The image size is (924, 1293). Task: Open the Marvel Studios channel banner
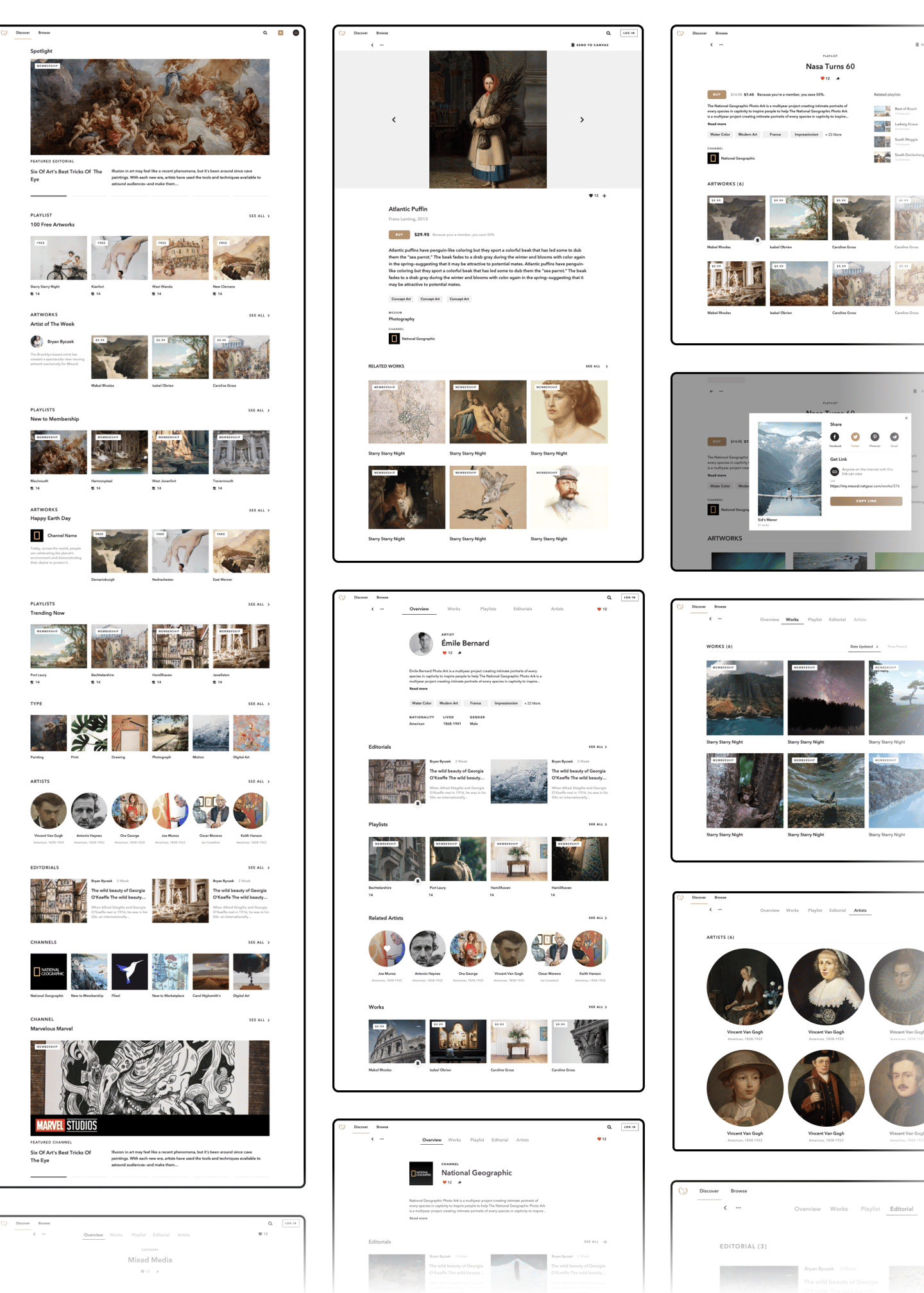150,1088
